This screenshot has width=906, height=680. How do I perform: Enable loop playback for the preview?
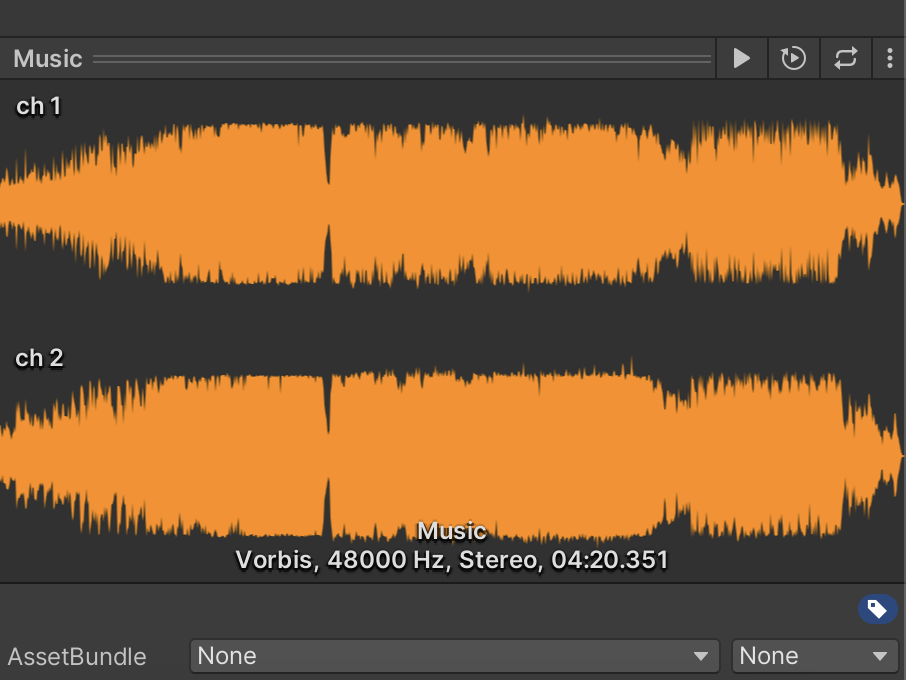[x=845, y=59]
